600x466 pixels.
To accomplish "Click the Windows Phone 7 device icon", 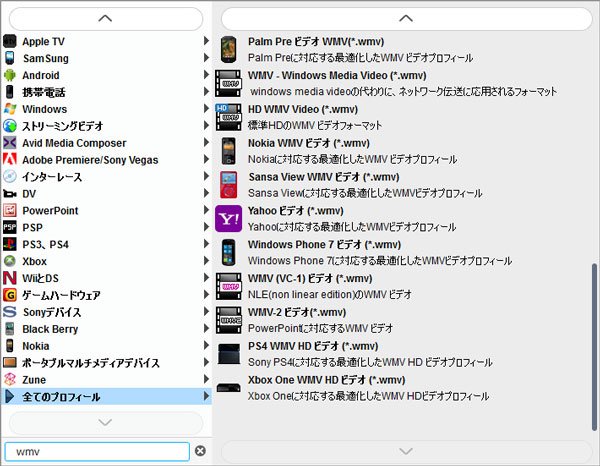I will click(x=228, y=253).
